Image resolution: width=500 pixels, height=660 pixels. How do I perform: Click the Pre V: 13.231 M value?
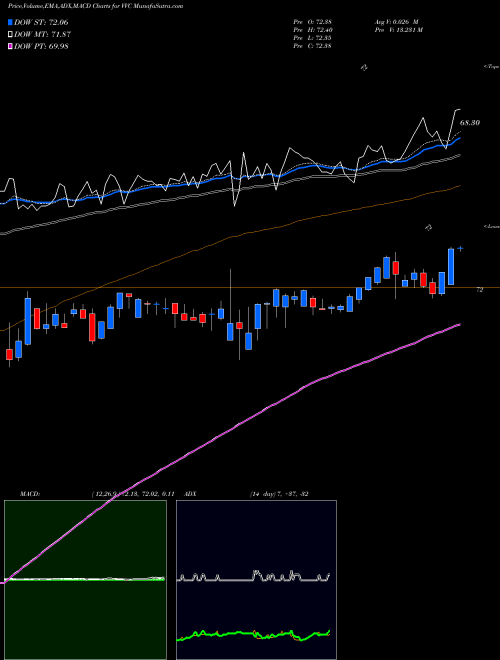click(398, 30)
